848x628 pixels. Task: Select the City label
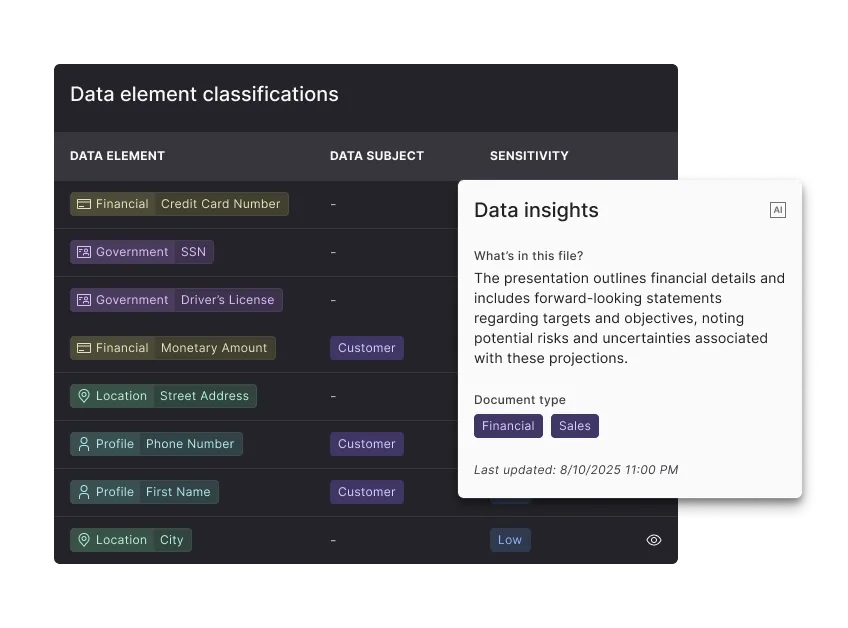click(171, 540)
